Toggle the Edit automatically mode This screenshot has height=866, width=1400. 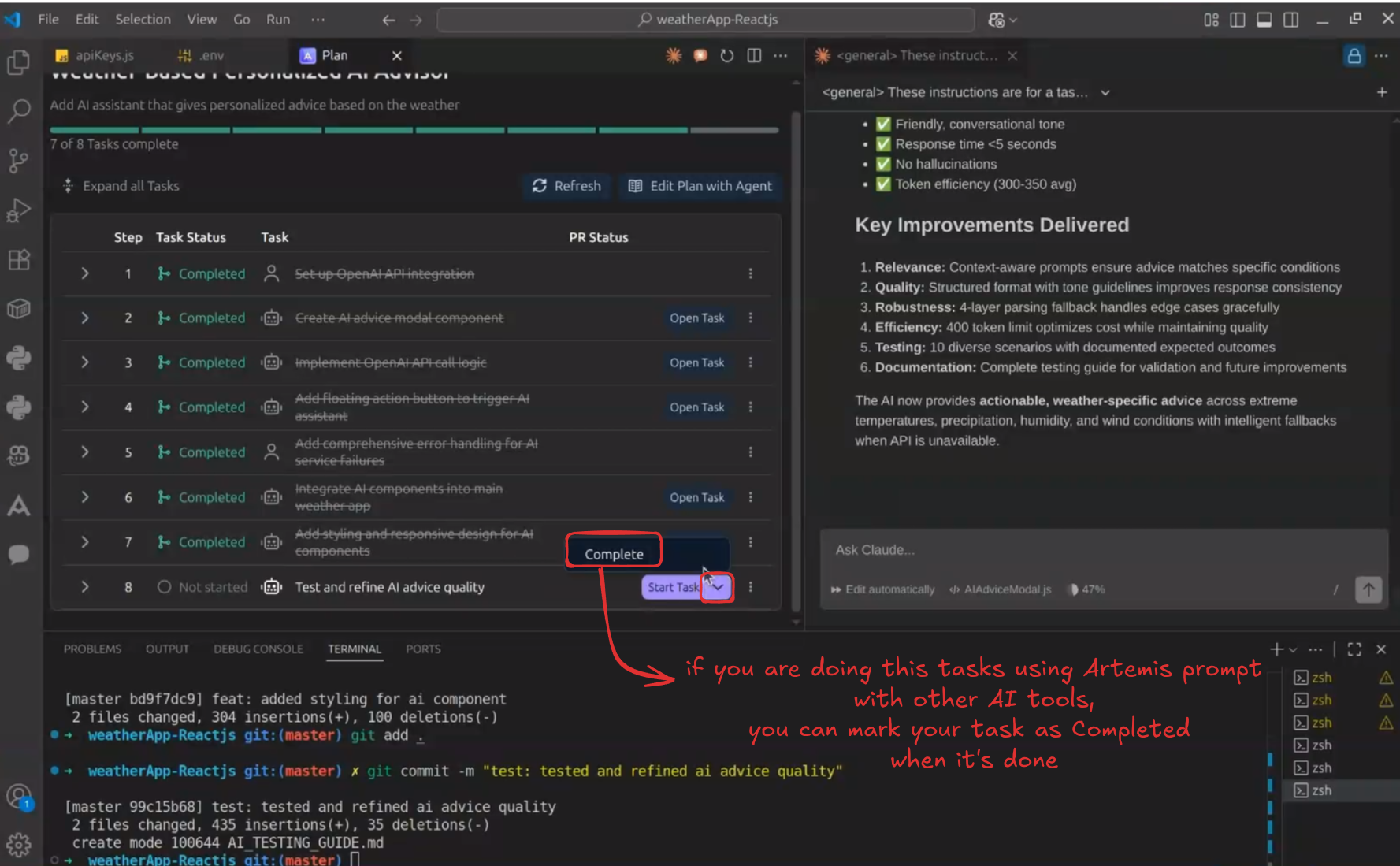pos(882,589)
